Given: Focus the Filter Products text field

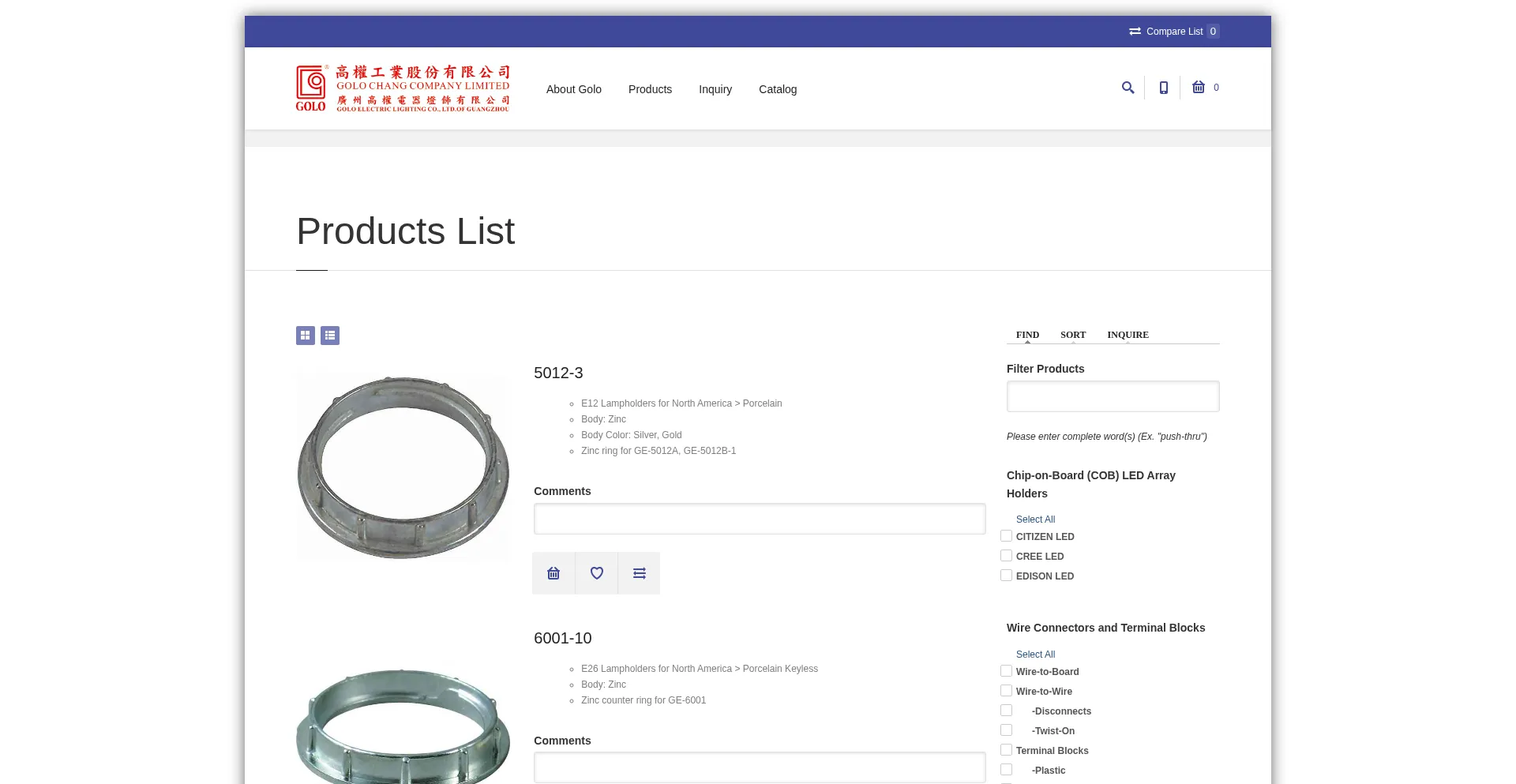Looking at the screenshot, I should pos(1113,396).
